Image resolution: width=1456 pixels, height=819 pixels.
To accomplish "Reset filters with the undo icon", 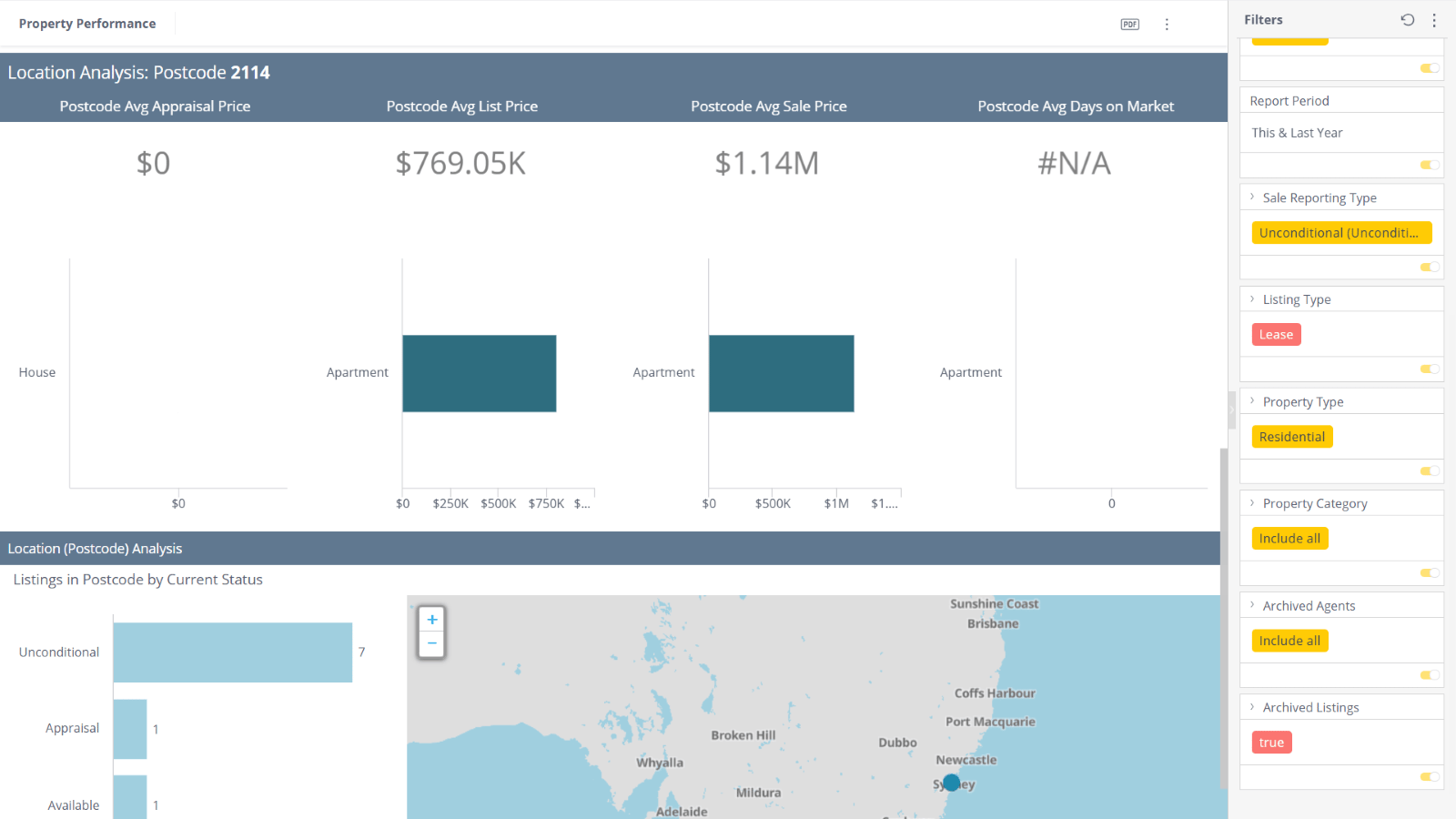I will click(1408, 20).
